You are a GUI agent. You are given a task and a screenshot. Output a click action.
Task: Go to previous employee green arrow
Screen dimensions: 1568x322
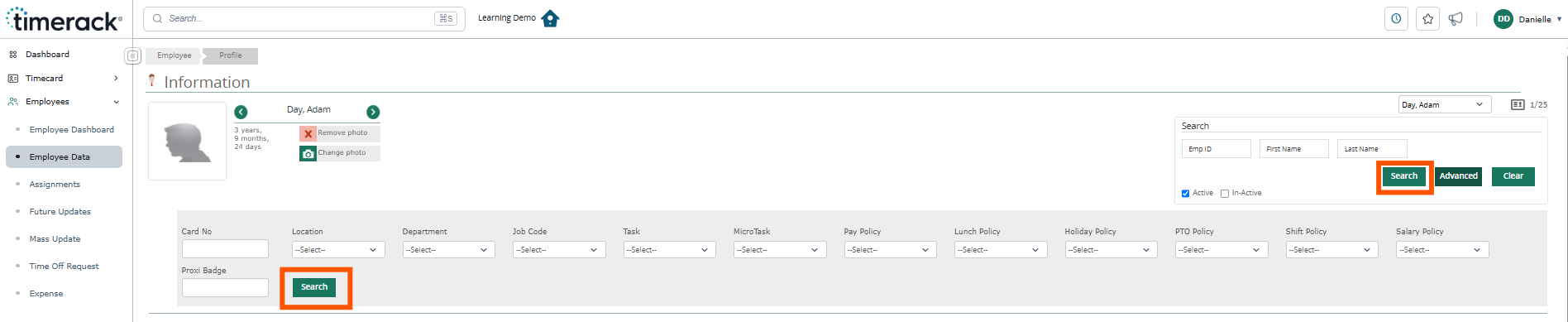click(241, 112)
